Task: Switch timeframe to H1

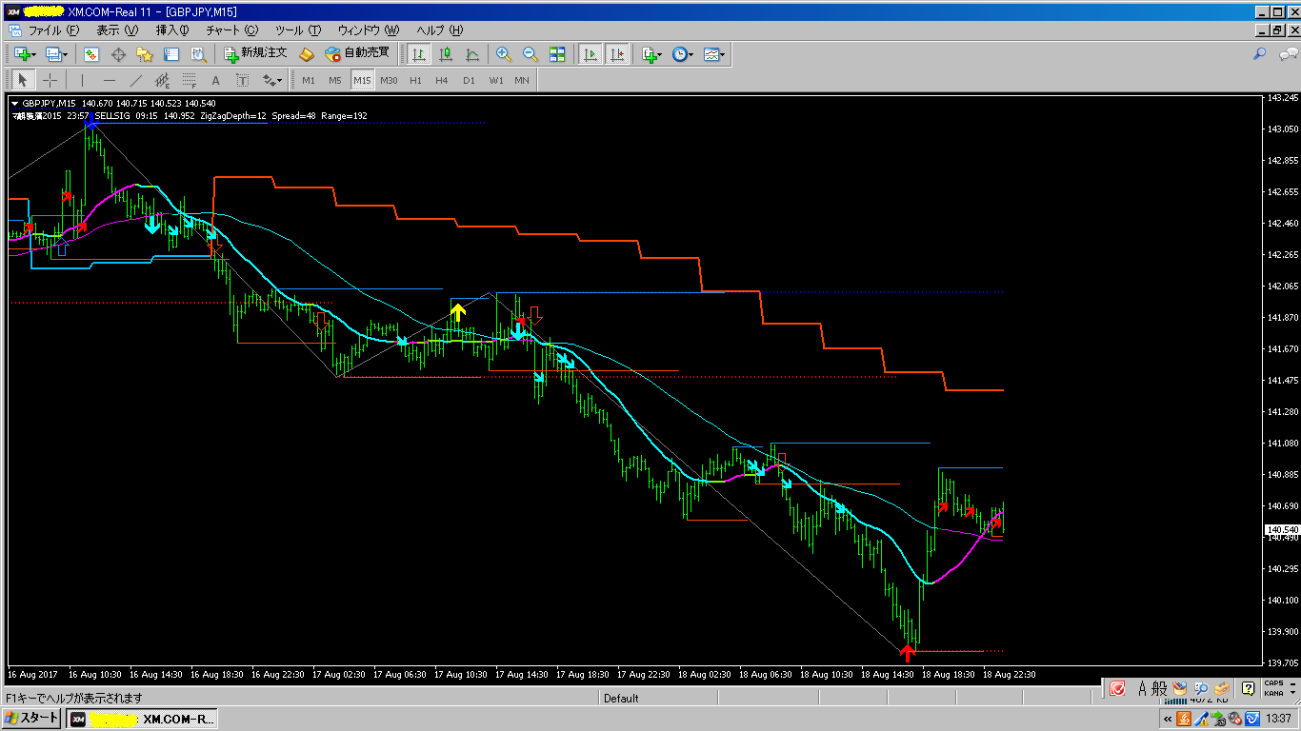Action: click(415, 80)
